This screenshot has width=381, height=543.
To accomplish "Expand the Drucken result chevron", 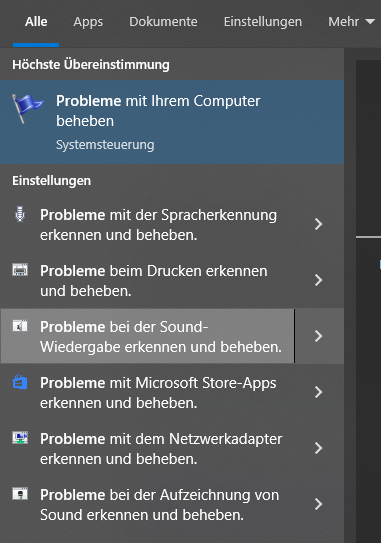I will click(319, 280).
